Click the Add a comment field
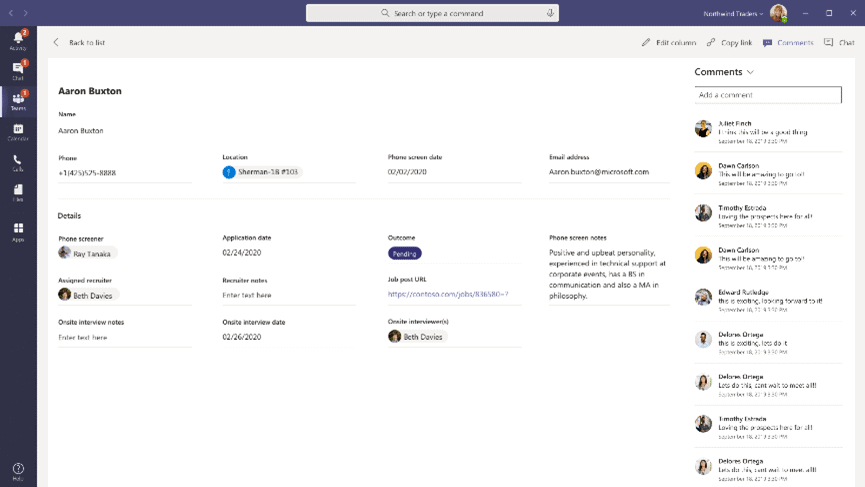 768,95
